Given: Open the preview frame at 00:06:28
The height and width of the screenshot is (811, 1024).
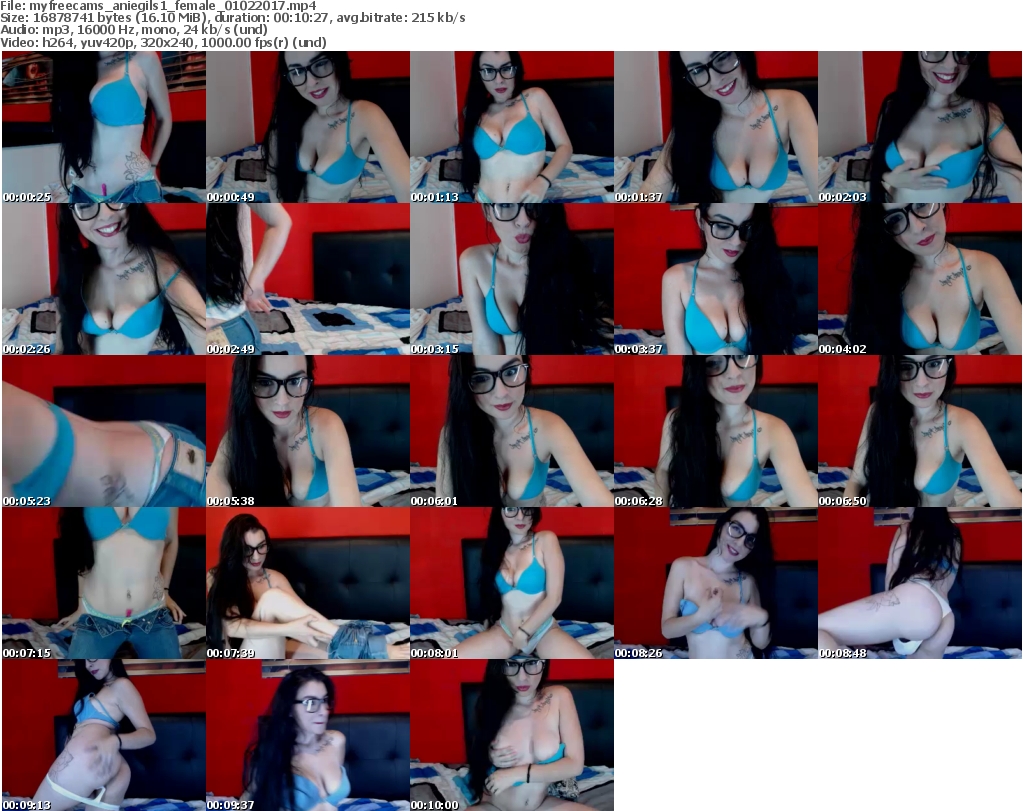Looking at the screenshot, I should pos(716,431).
